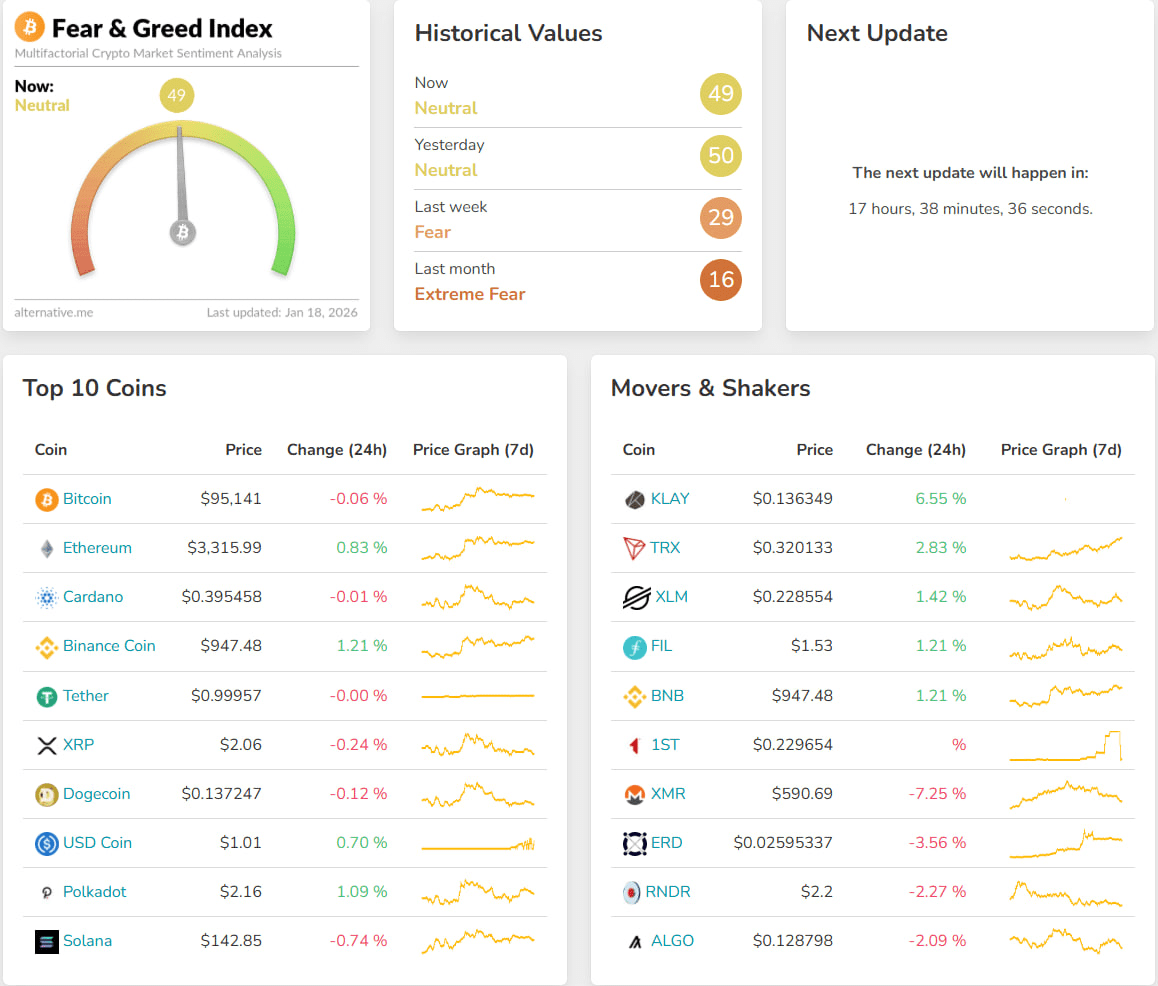Screen dimensions: 1158x986
Task: Click the 1ST 7d price graph
Action: point(1066,745)
